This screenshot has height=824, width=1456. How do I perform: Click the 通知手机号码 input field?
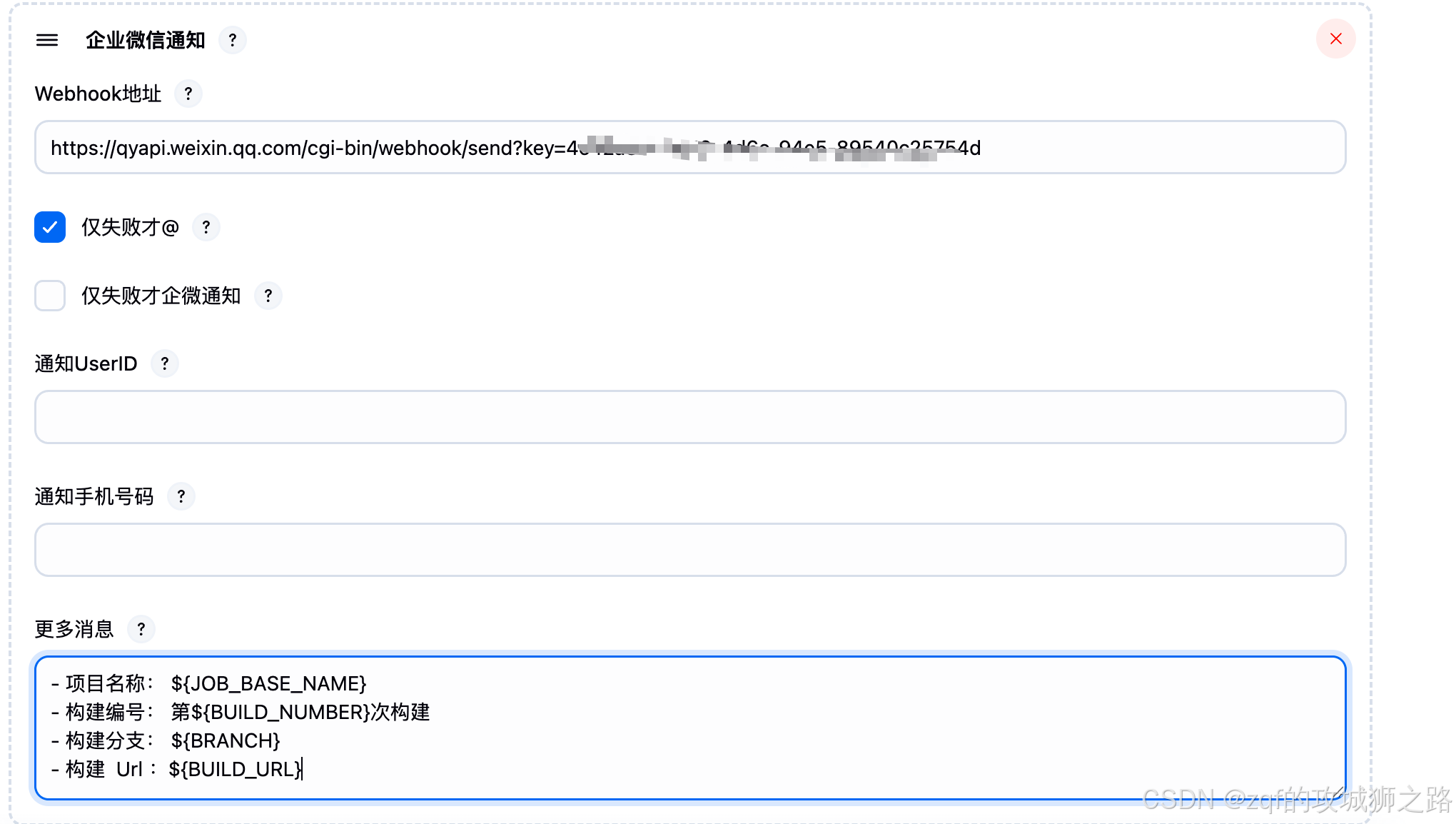(x=689, y=550)
